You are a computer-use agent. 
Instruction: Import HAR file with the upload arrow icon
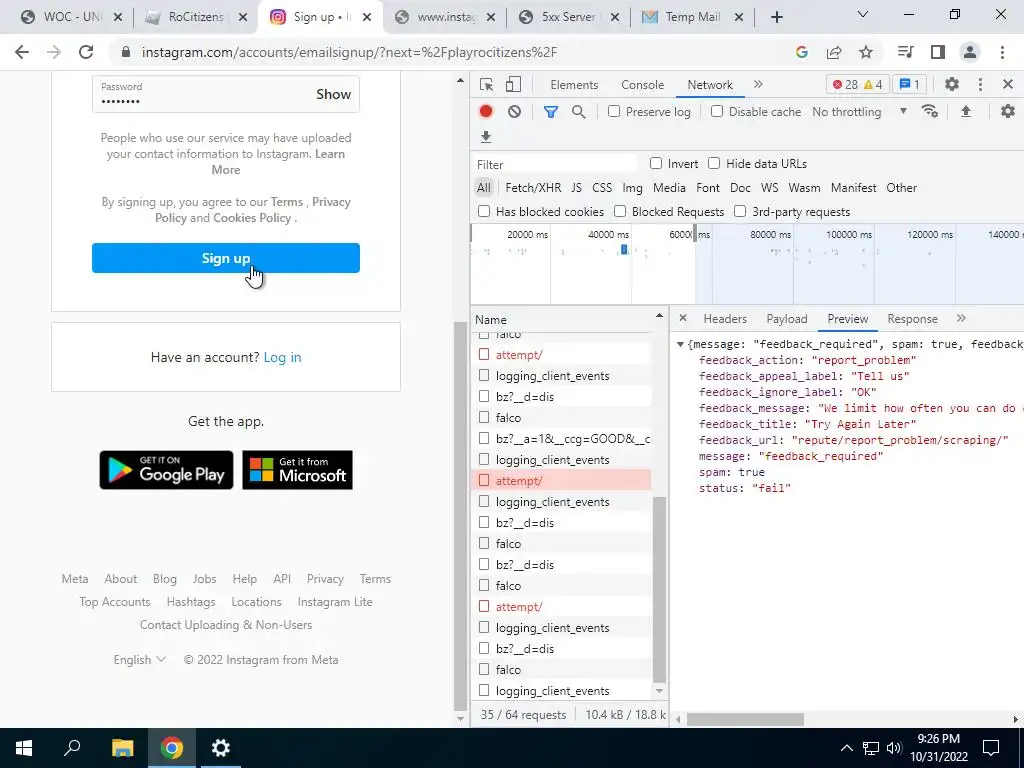click(966, 112)
